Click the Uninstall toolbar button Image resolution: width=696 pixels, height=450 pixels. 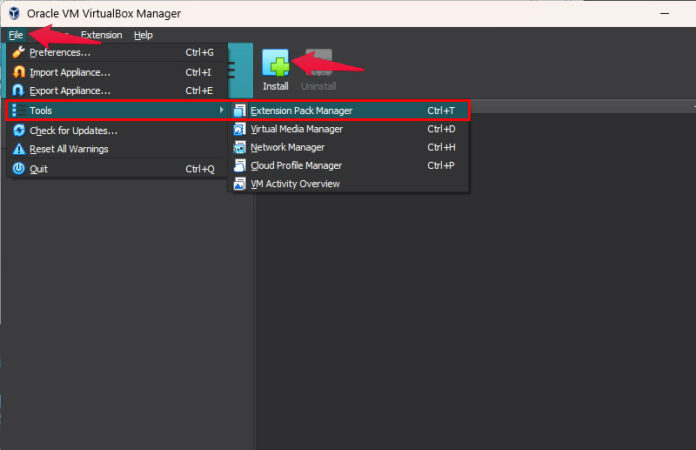[x=319, y=71]
